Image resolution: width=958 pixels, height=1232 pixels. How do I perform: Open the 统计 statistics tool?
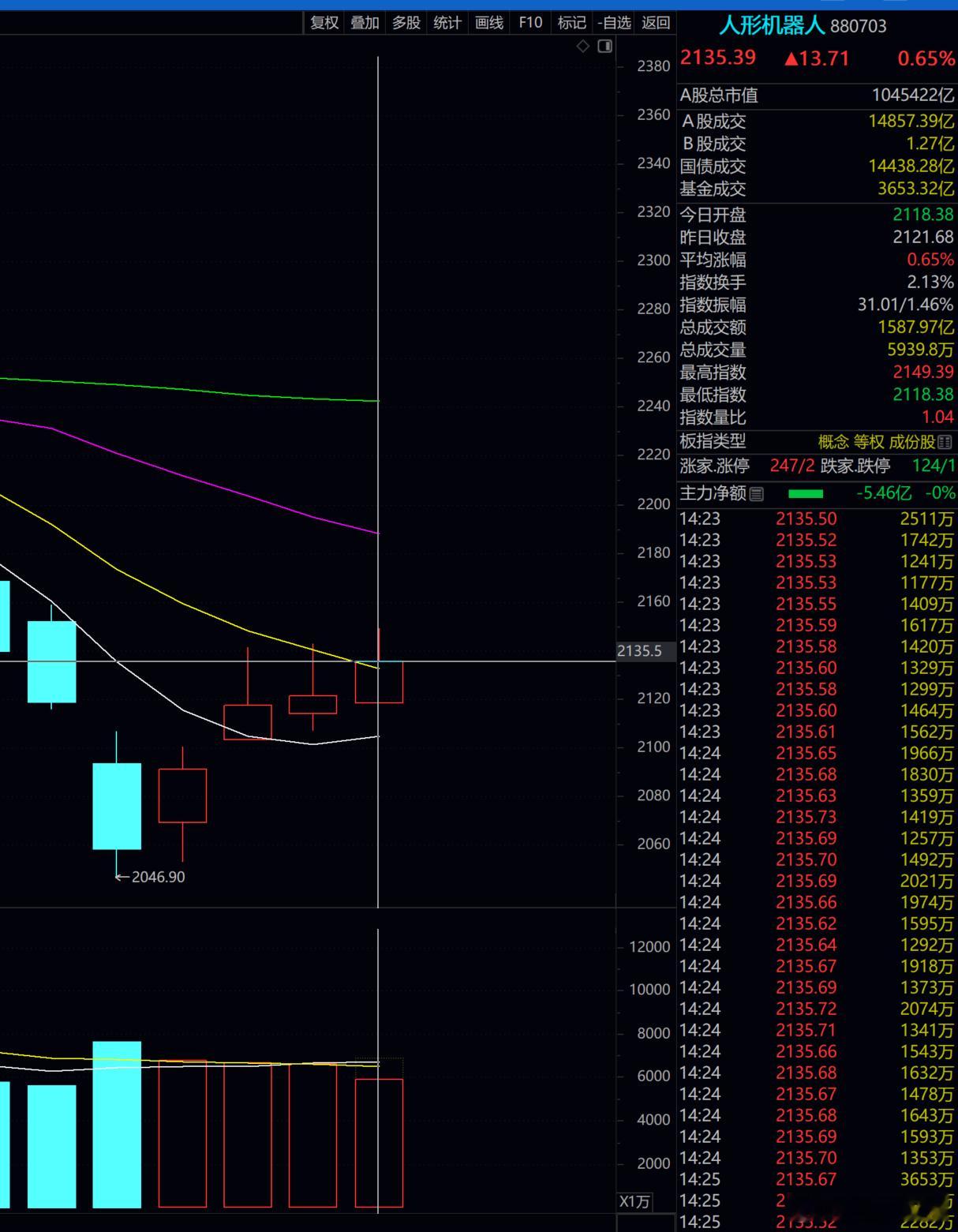(447, 23)
